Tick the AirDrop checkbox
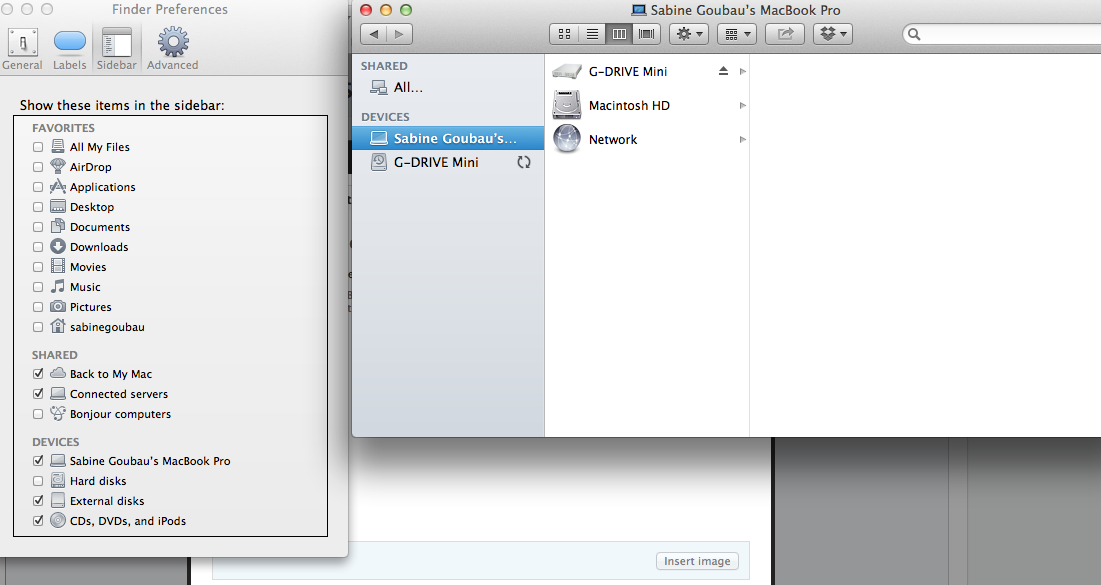The height and width of the screenshot is (585, 1101). point(38,167)
